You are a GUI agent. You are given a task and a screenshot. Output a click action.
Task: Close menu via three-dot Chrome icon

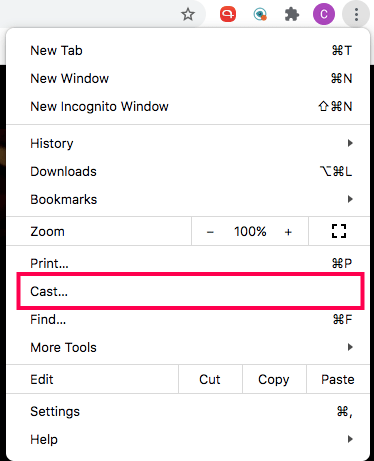pyautogui.click(x=356, y=14)
